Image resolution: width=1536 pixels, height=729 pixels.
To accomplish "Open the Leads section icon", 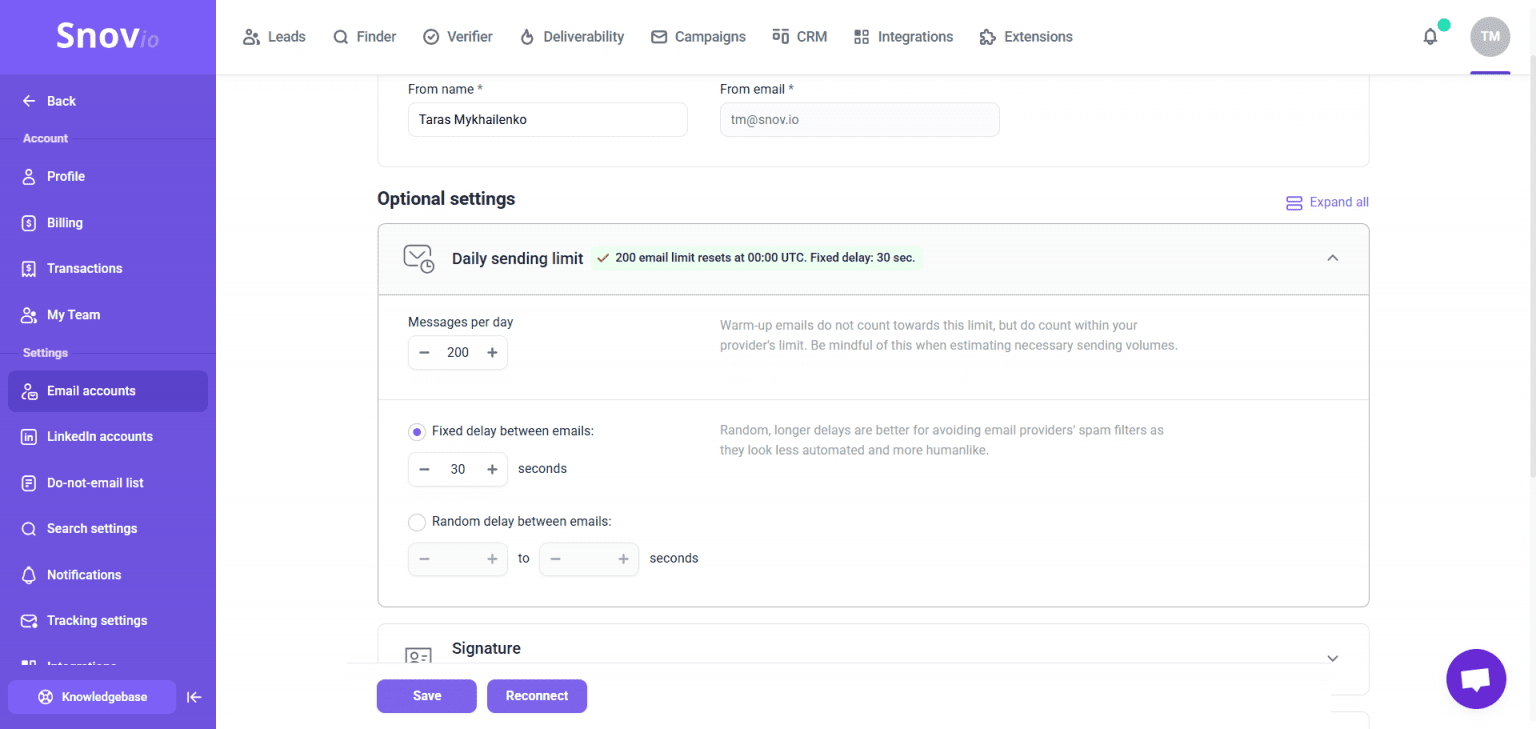I will point(251,36).
